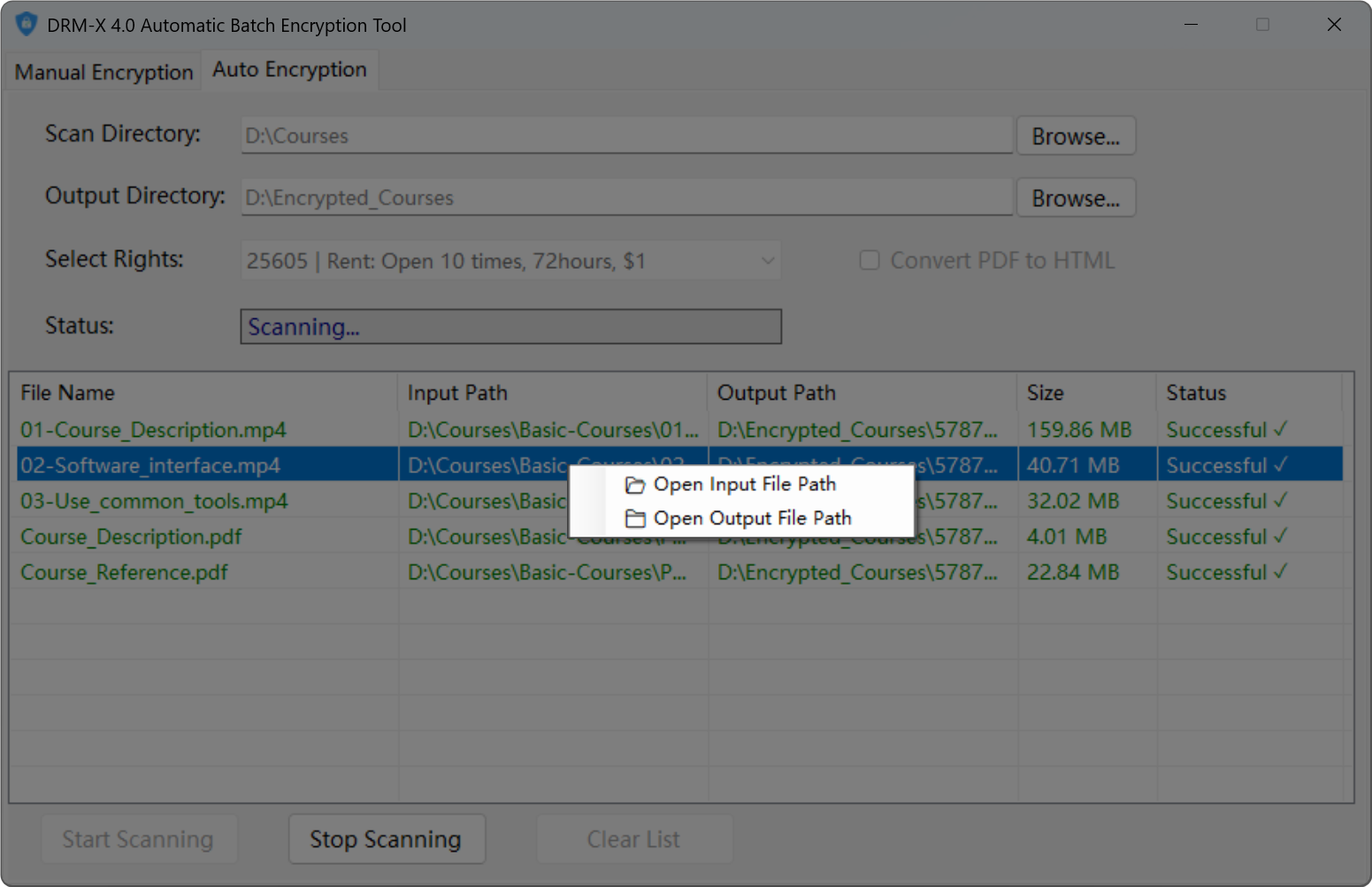Choose Open Input File Path from the context menu
This screenshot has height=887, width=1372.
pos(744,484)
